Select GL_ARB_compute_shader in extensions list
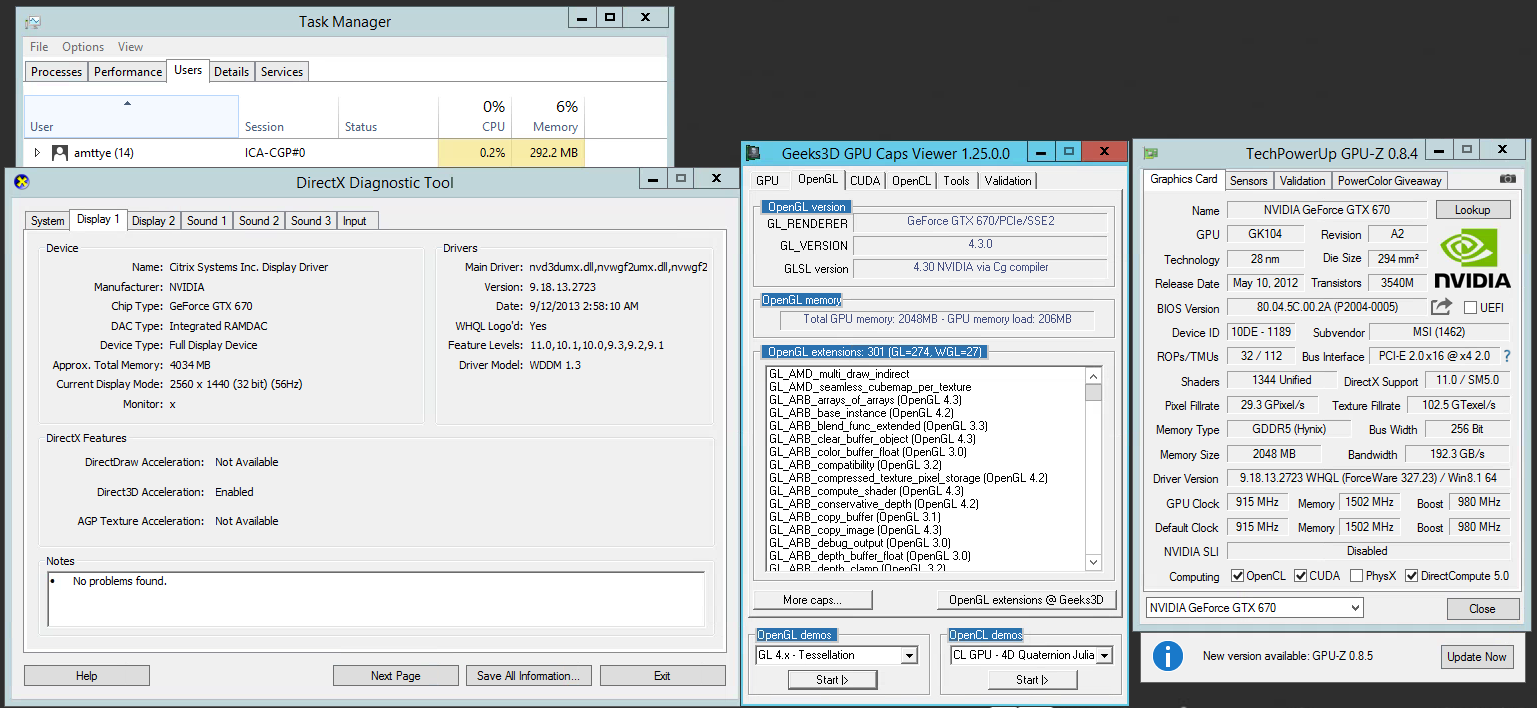The width and height of the screenshot is (1537, 708). (x=865, y=491)
